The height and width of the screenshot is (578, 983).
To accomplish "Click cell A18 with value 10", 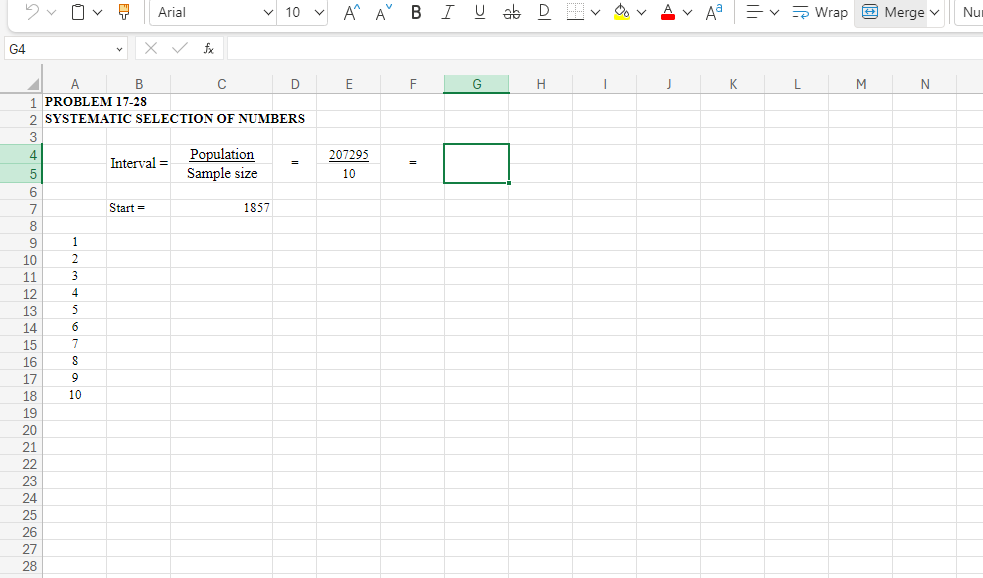I will [x=75, y=395].
